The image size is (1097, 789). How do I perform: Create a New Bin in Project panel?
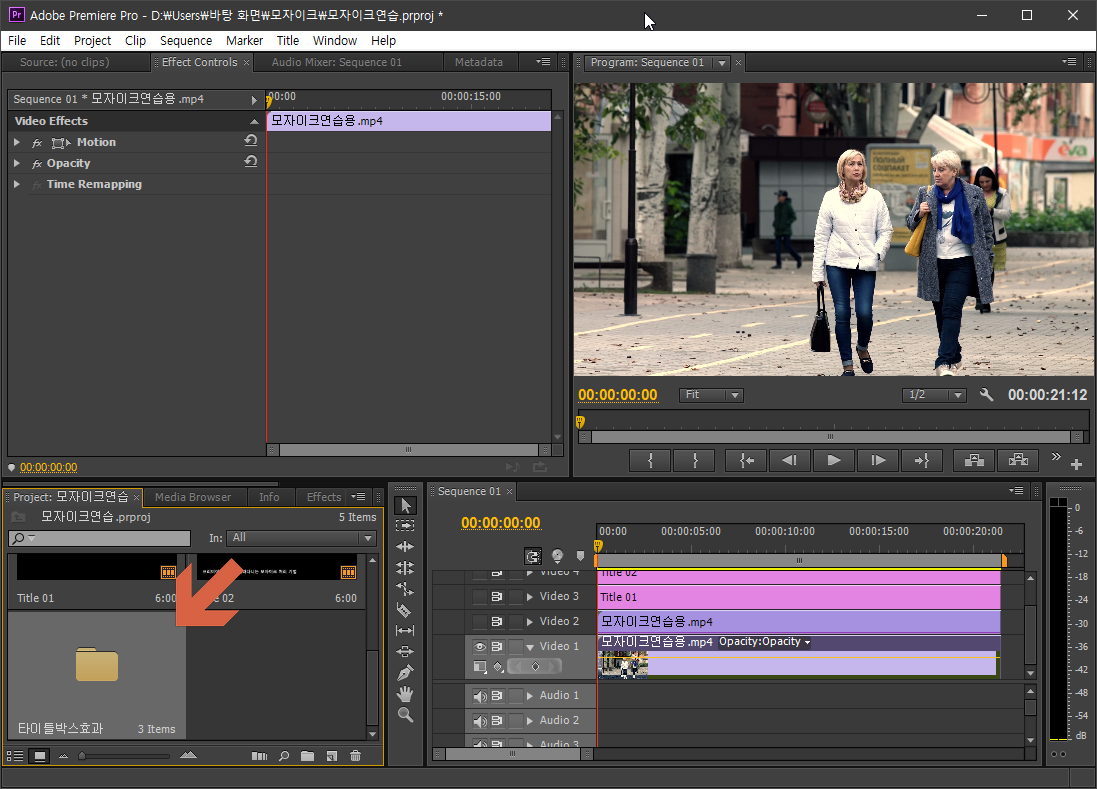coord(307,756)
